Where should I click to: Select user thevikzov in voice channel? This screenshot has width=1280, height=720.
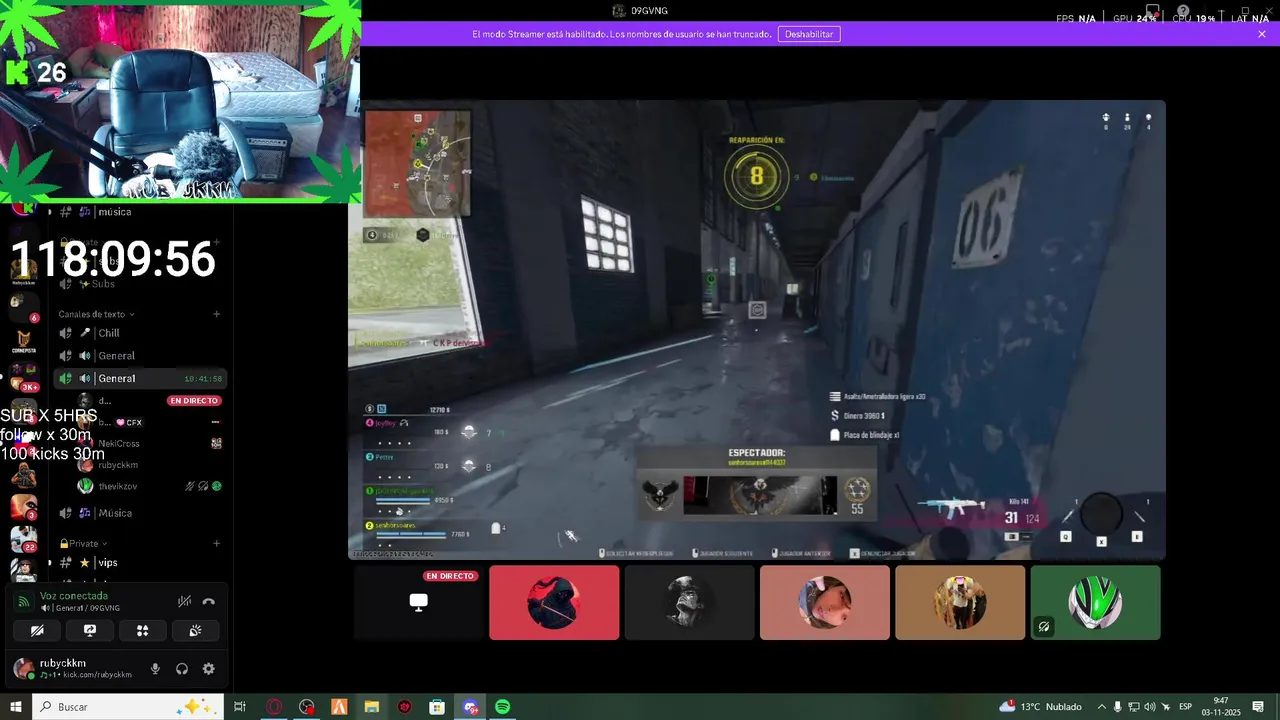(x=140, y=486)
